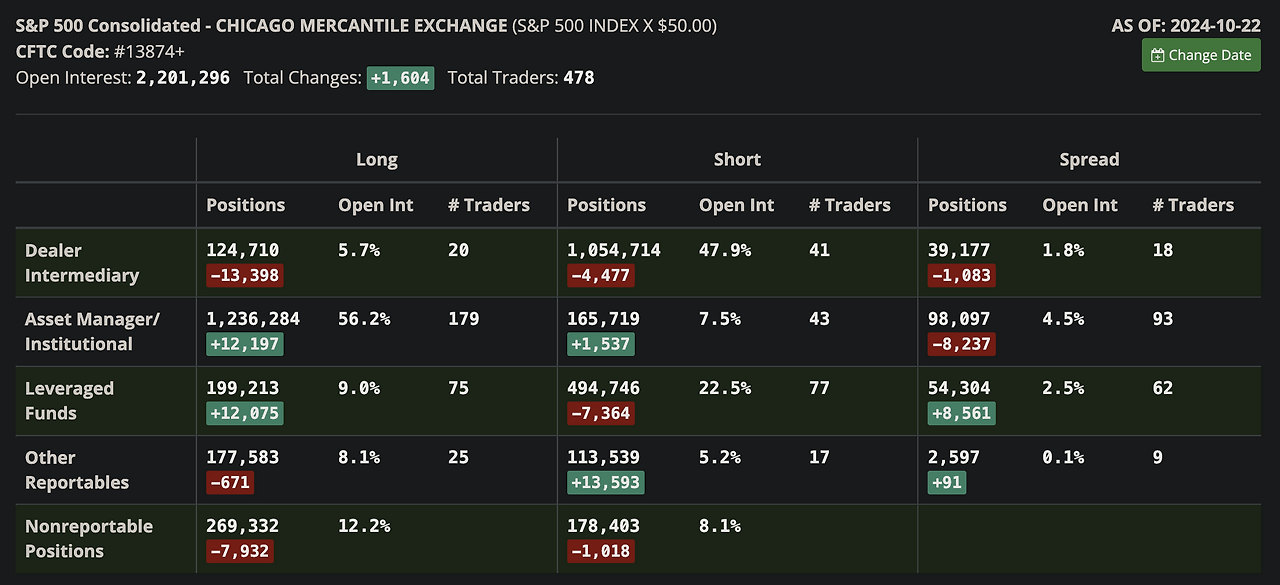Click the Other Reportables row label

tap(77, 469)
